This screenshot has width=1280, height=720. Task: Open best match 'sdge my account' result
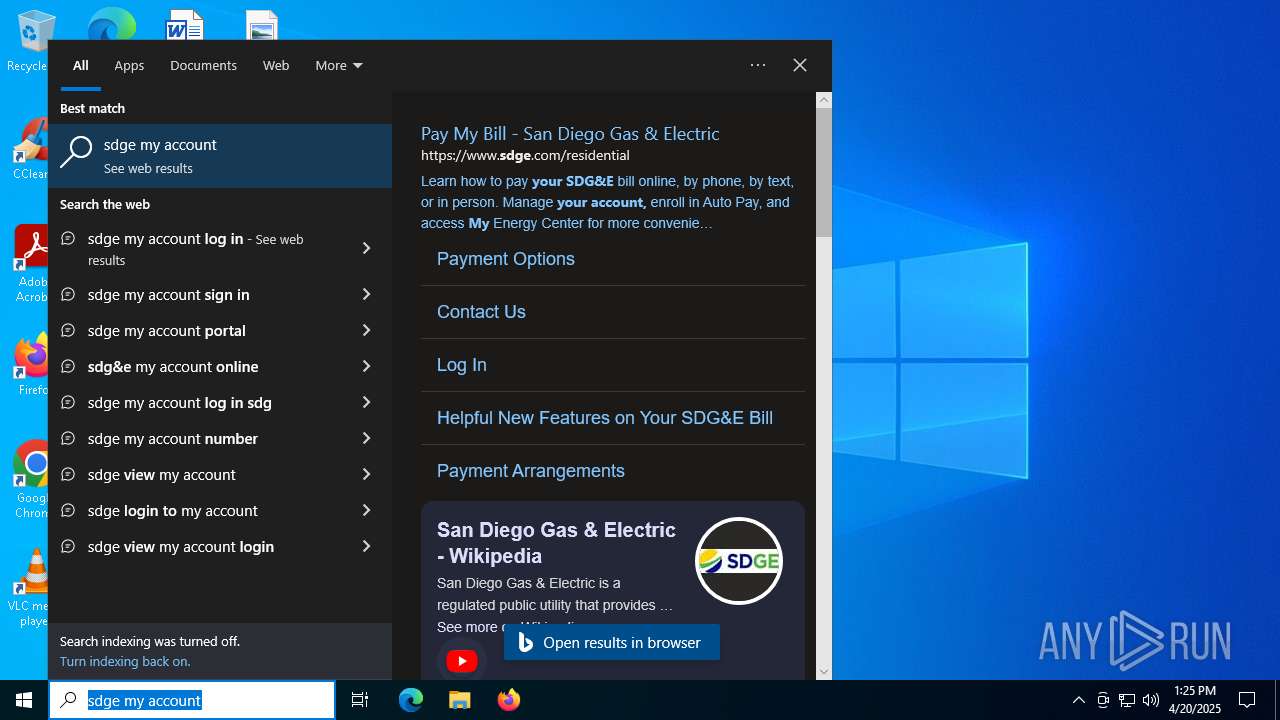pyautogui.click(x=220, y=156)
